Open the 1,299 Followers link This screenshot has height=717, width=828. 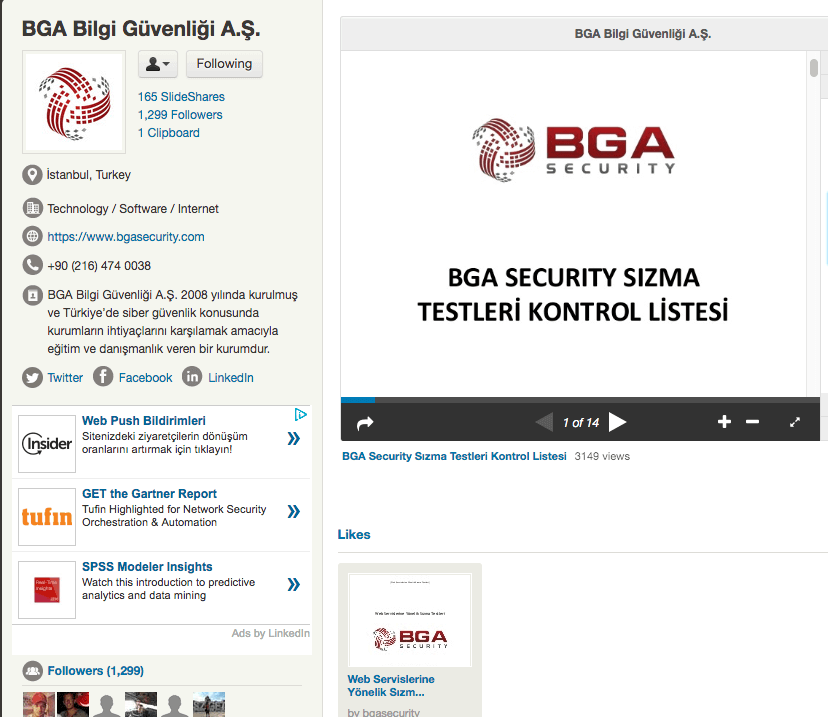click(x=180, y=115)
